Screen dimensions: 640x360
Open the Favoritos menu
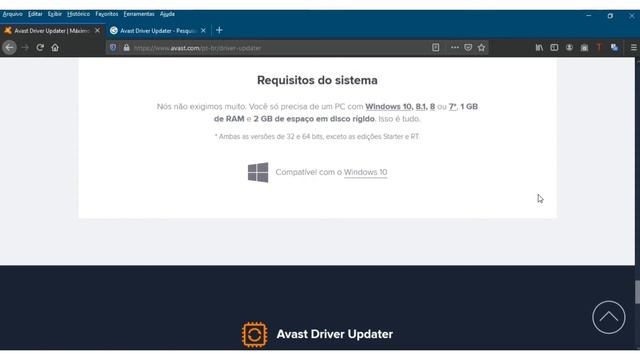point(107,14)
